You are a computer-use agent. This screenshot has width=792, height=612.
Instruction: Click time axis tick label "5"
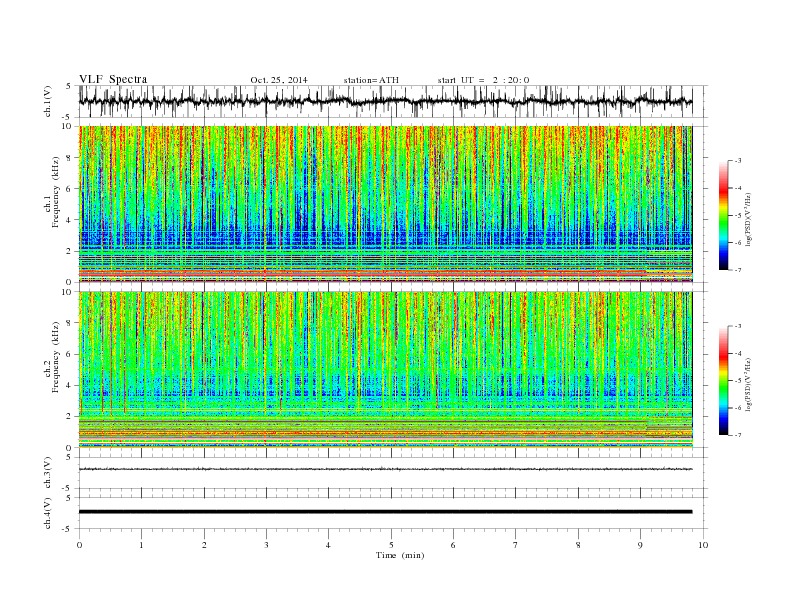391,545
